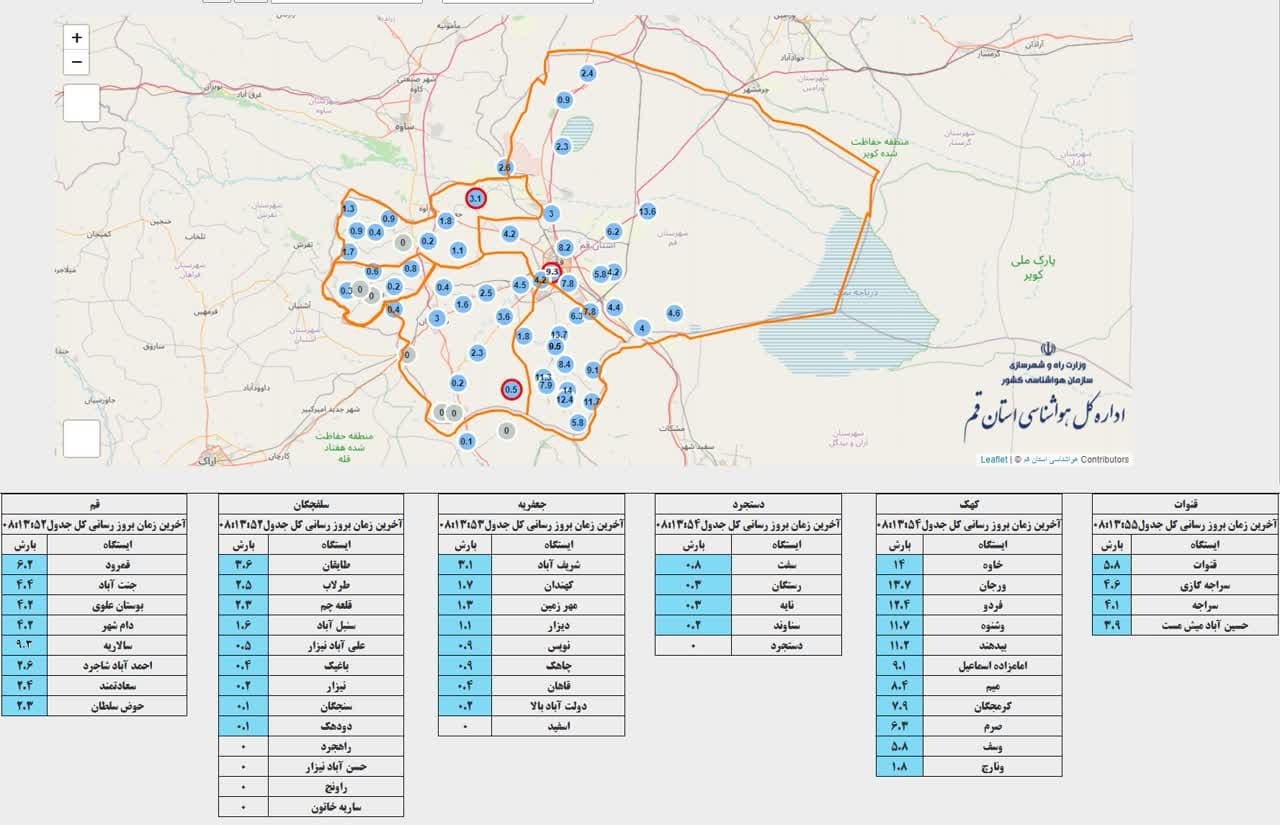Select the سناوند station row
The height and width of the screenshot is (825, 1280).
click(x=748, y=625)
